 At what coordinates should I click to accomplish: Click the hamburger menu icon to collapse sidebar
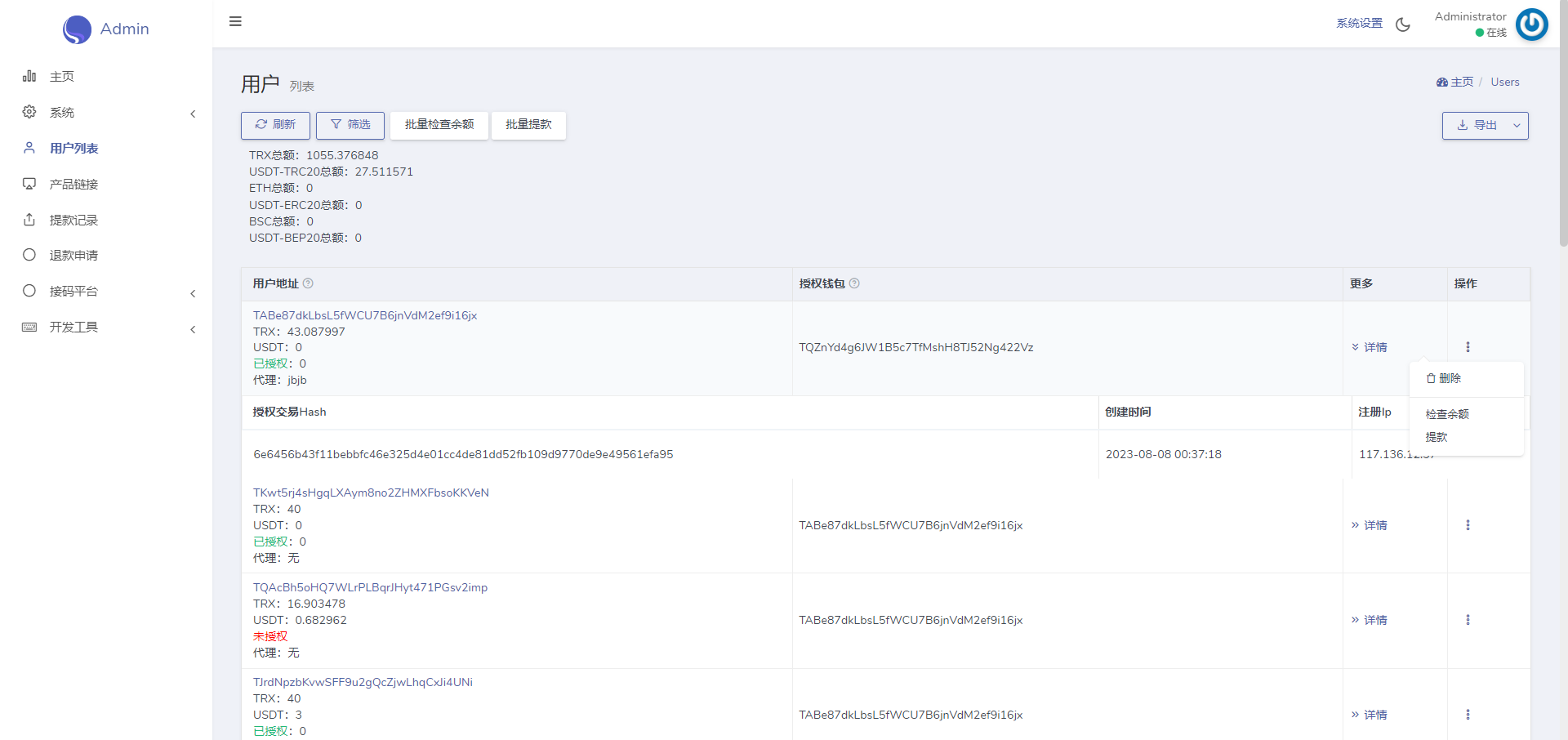pyautogui.click(x=235, y=21)
